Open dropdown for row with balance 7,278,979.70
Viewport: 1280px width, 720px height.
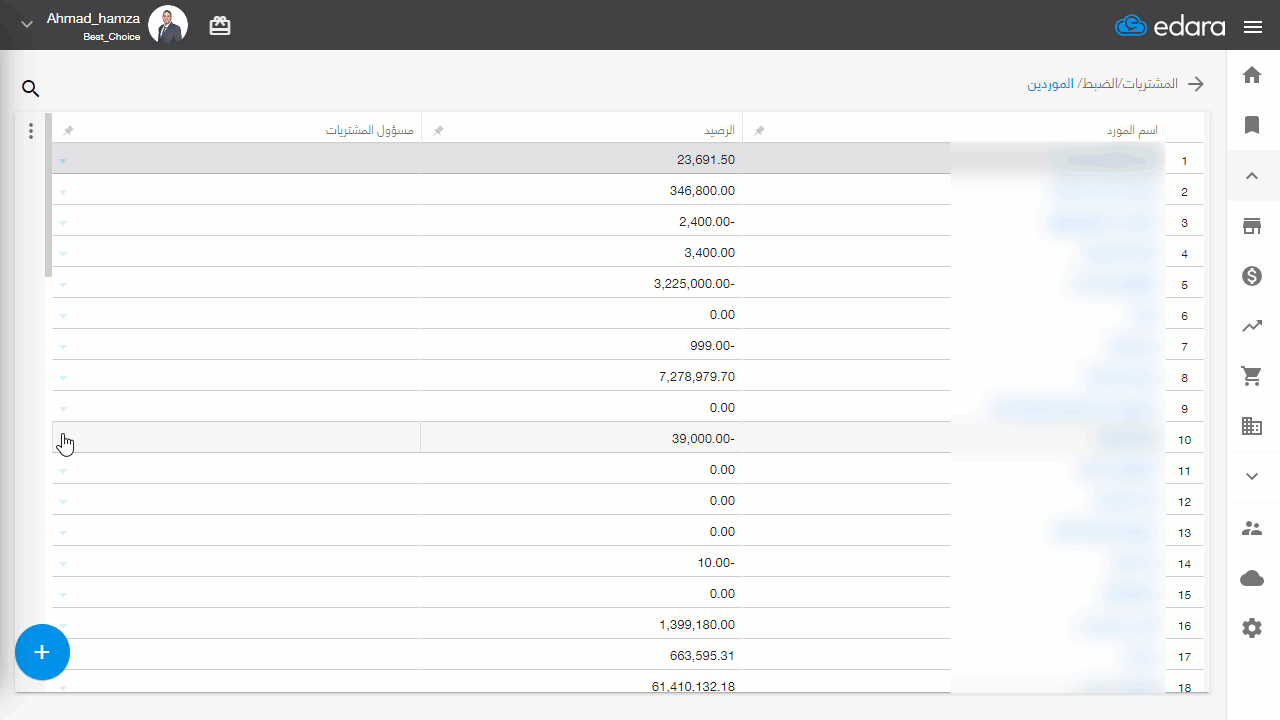(63, 377)
